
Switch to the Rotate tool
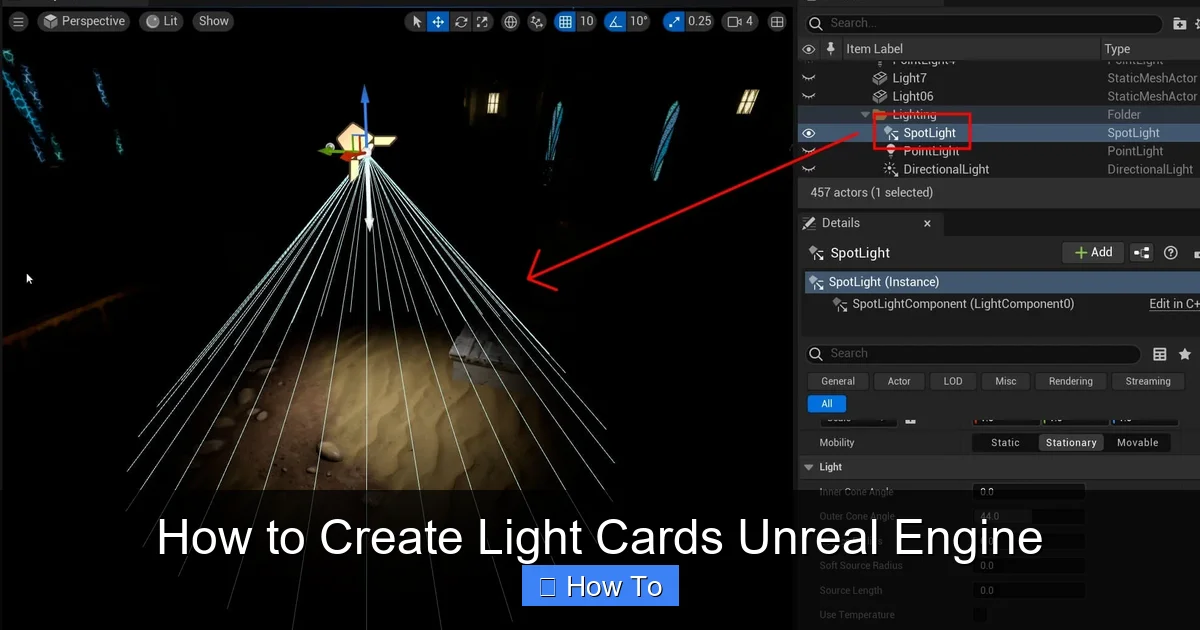tap(460, 21)
